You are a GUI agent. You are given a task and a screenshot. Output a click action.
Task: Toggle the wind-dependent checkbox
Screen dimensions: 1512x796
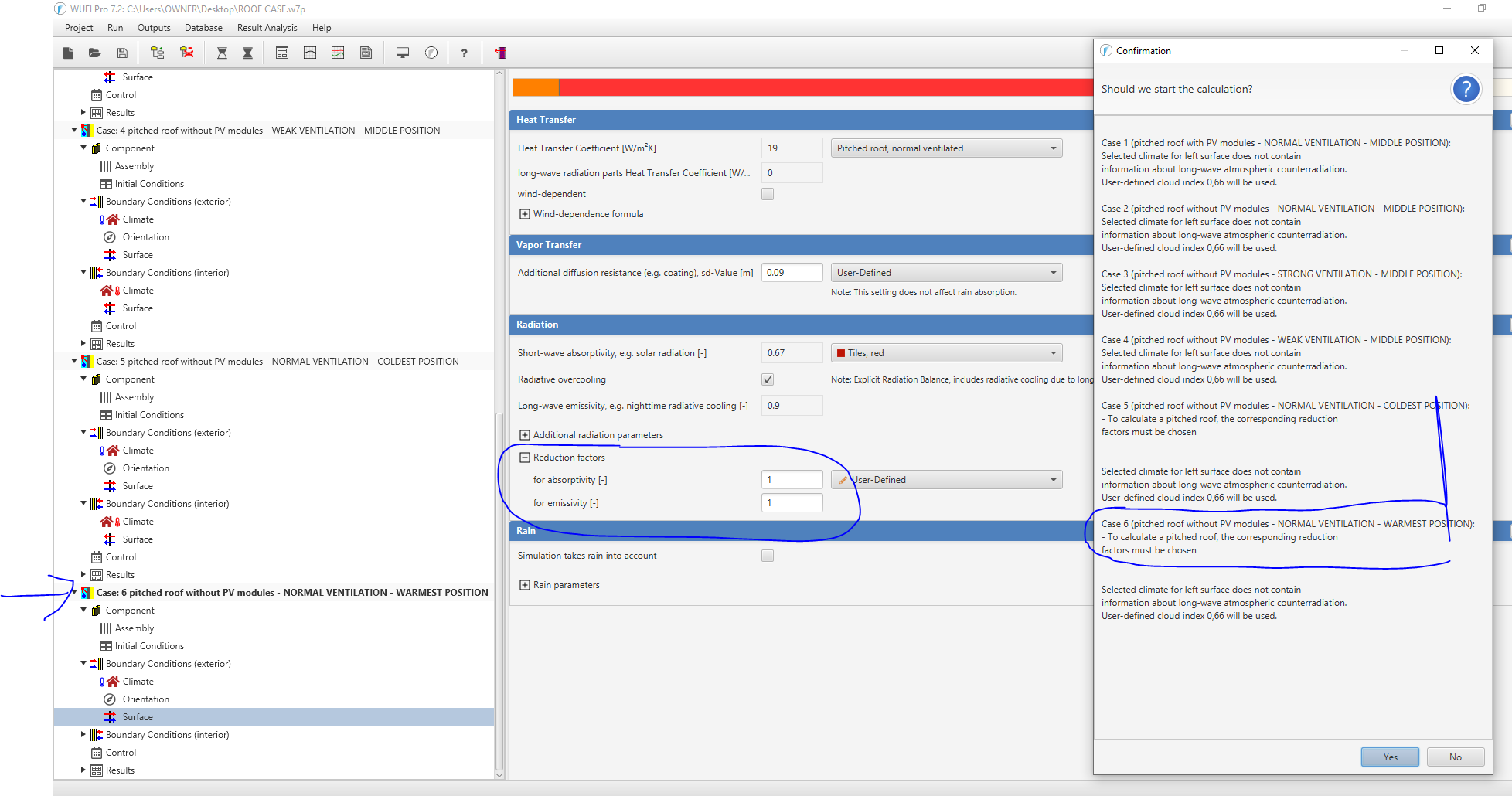pos(768,194)
